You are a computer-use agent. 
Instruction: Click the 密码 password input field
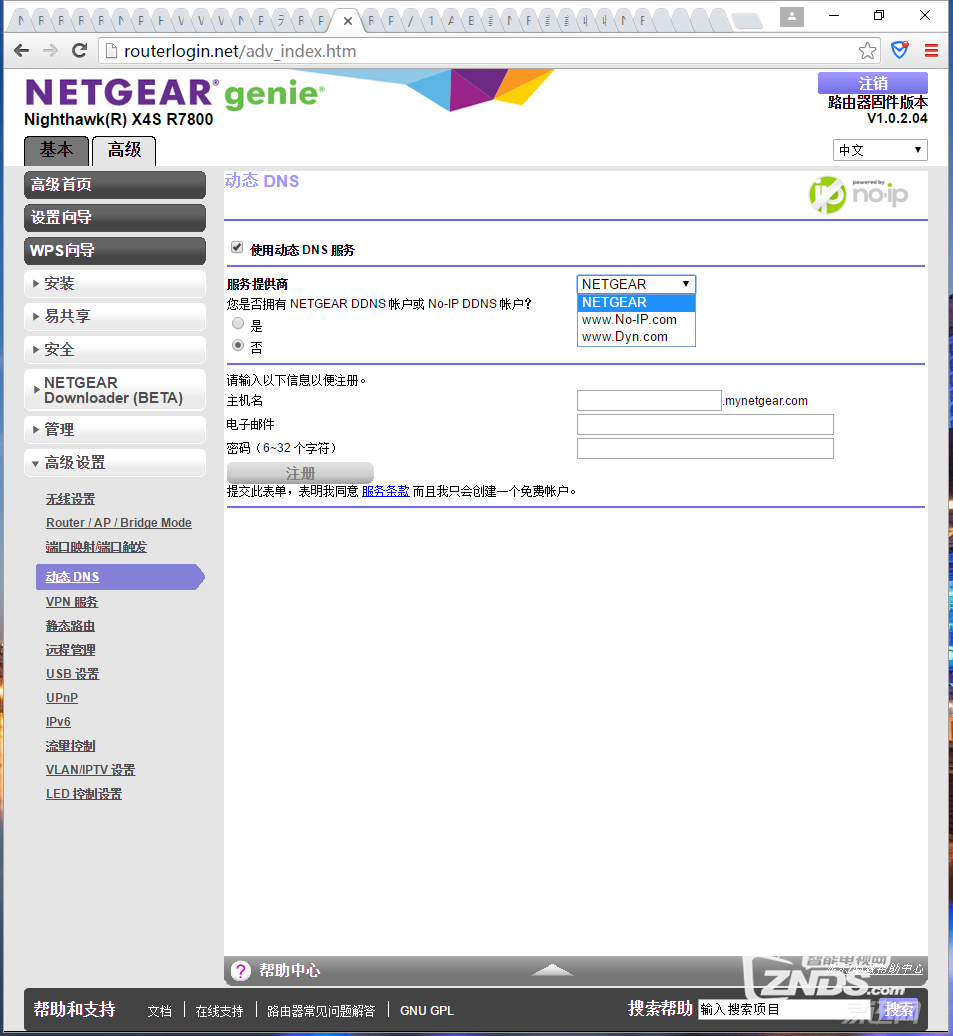pos(705,448)
